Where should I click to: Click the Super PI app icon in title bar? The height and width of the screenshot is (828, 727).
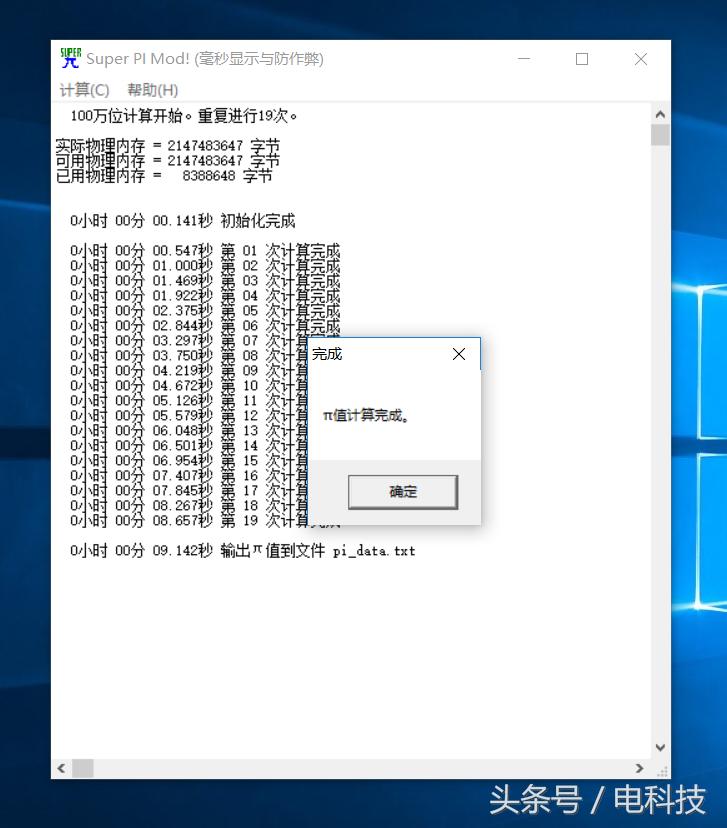(x=70, y=58)
